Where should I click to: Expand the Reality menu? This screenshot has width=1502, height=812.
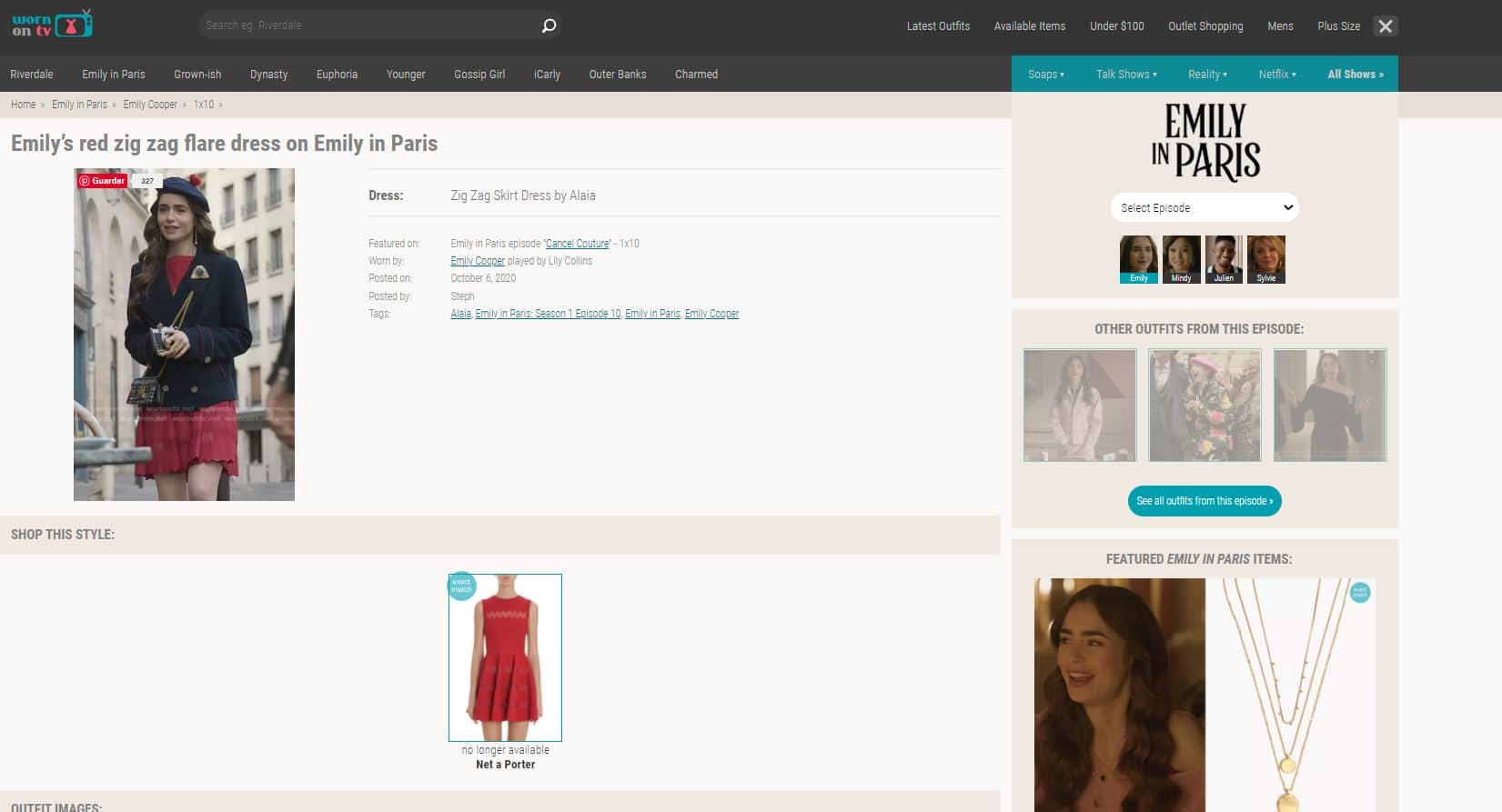click(1207, 75)
